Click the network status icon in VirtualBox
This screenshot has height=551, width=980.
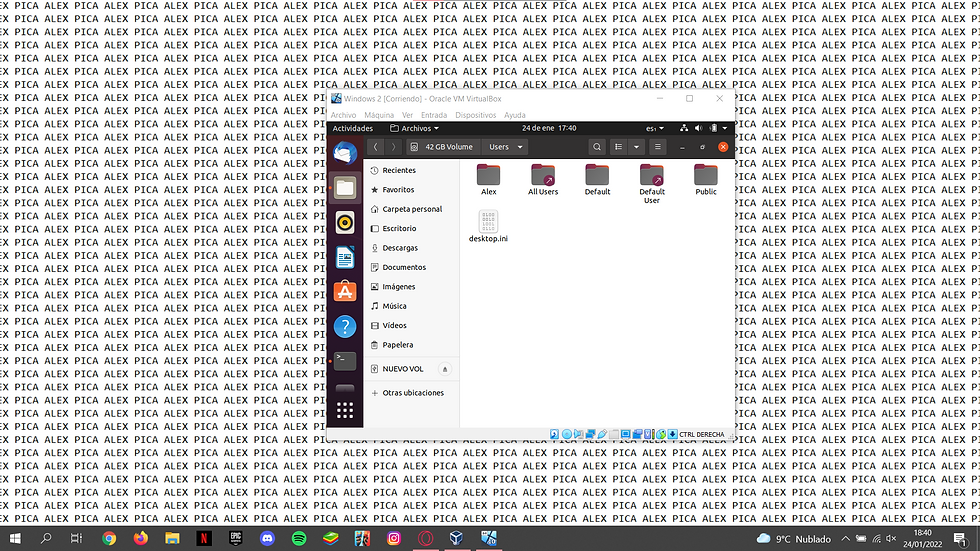click(590, 434)
